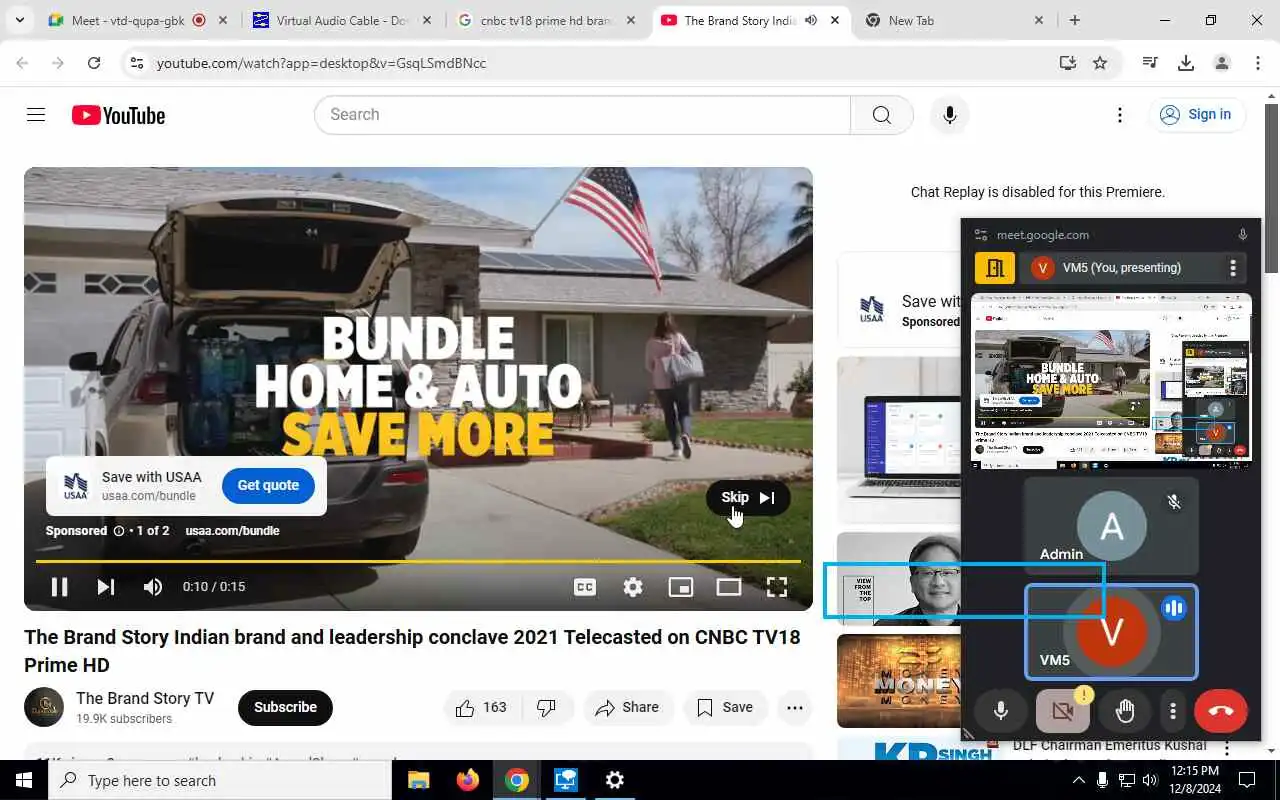Leave call with red hang-up button
Image resolution: width=1280 pixels, height=800 pixels.
[x=1220, y=711]
